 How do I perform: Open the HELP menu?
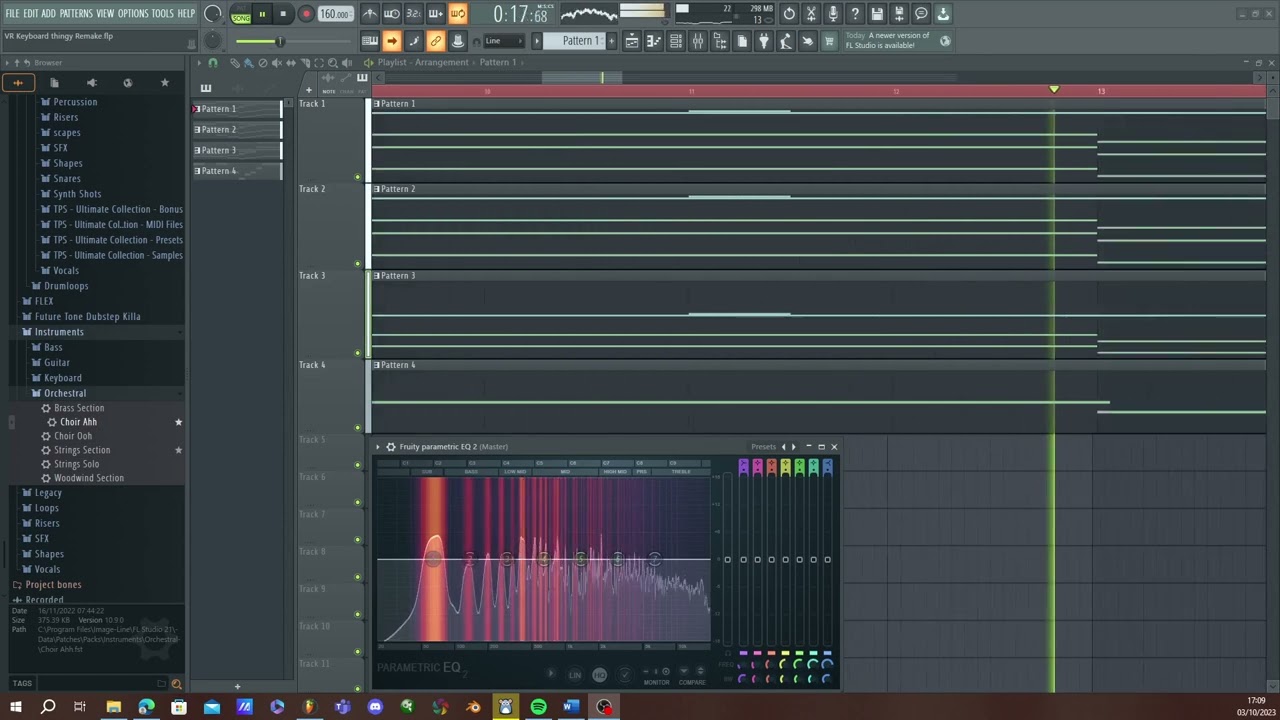click(186, 13)
